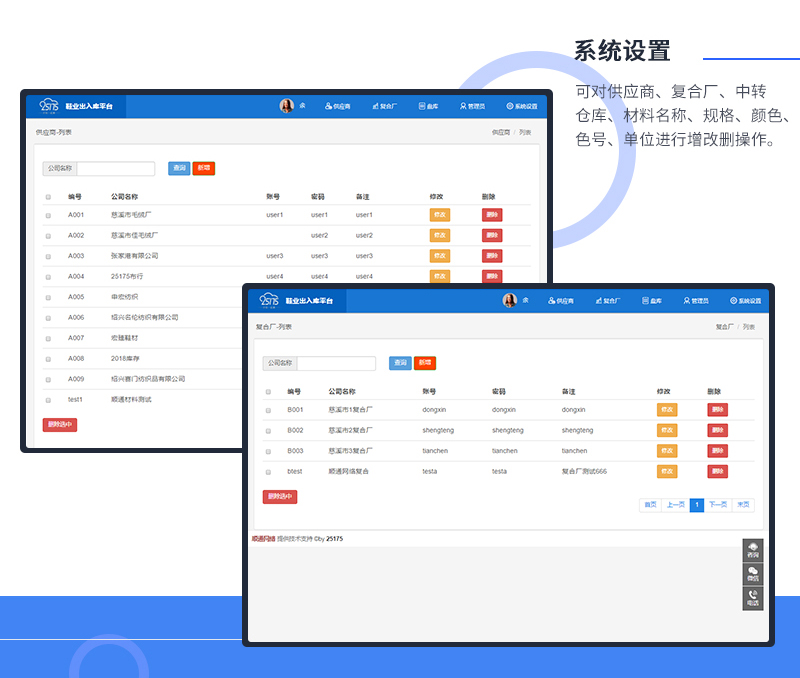Screen dimensions: 800x678
Task: Click the 2STS logo in 复合厂 window
Action: pos(270,300)
